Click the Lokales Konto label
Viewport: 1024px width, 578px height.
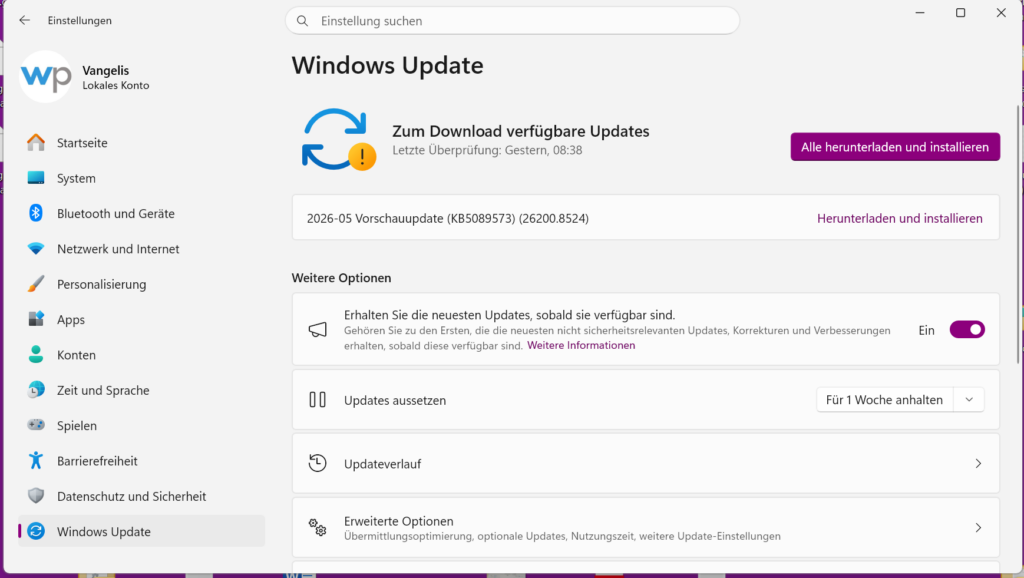click(116, 86)
